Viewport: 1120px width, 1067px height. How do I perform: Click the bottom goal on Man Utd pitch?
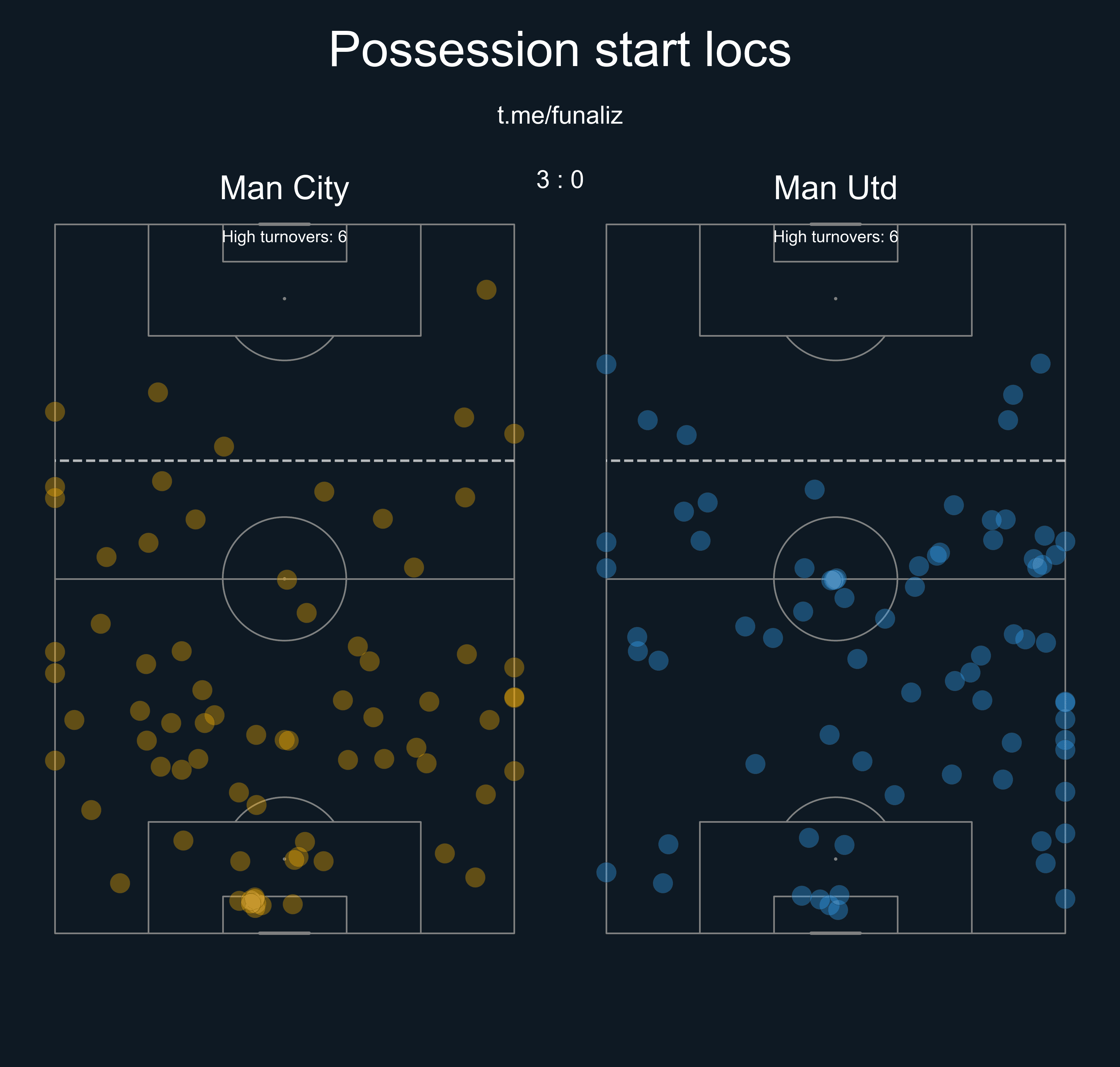835,933
